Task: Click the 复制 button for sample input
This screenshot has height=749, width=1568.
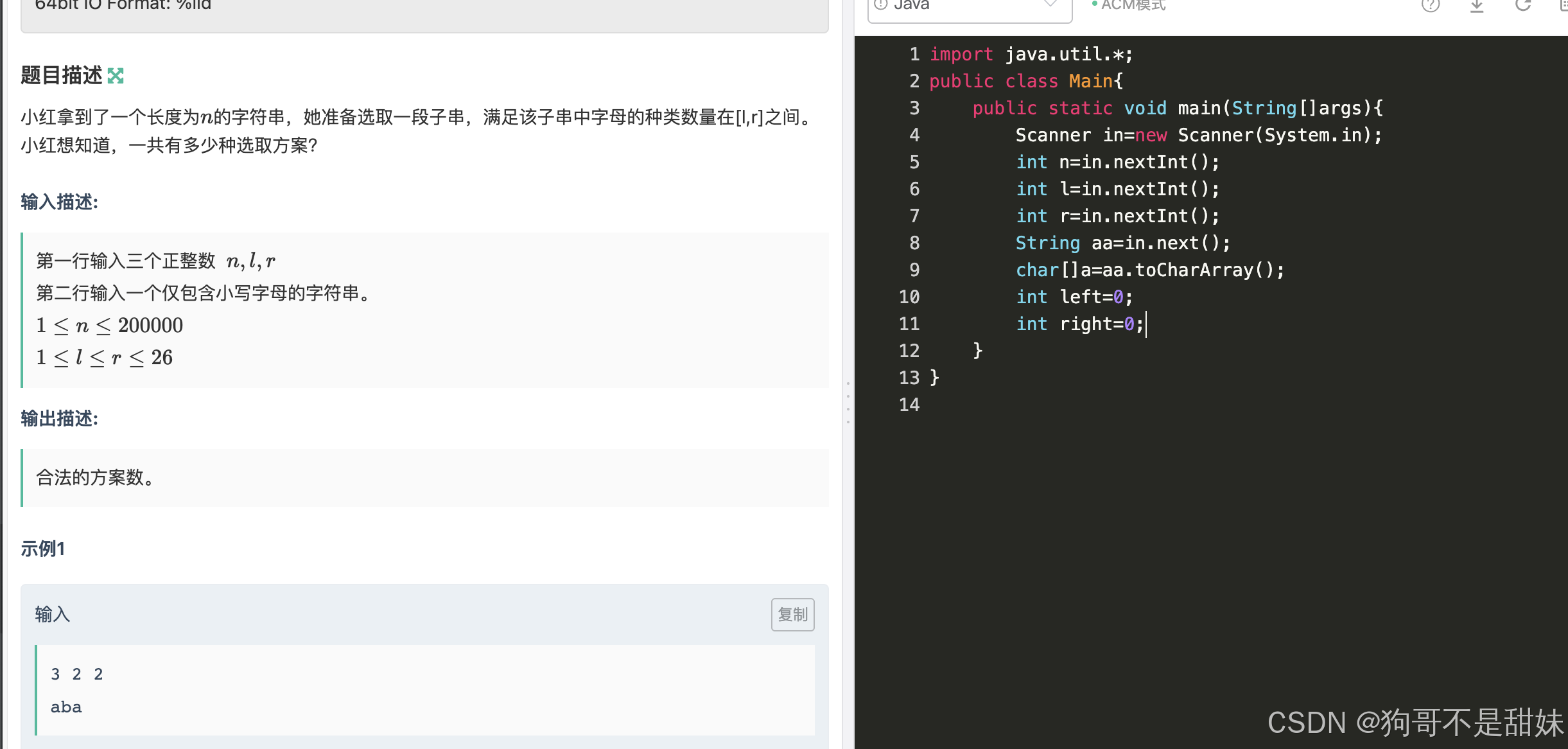Action: [x=793, y=615]
